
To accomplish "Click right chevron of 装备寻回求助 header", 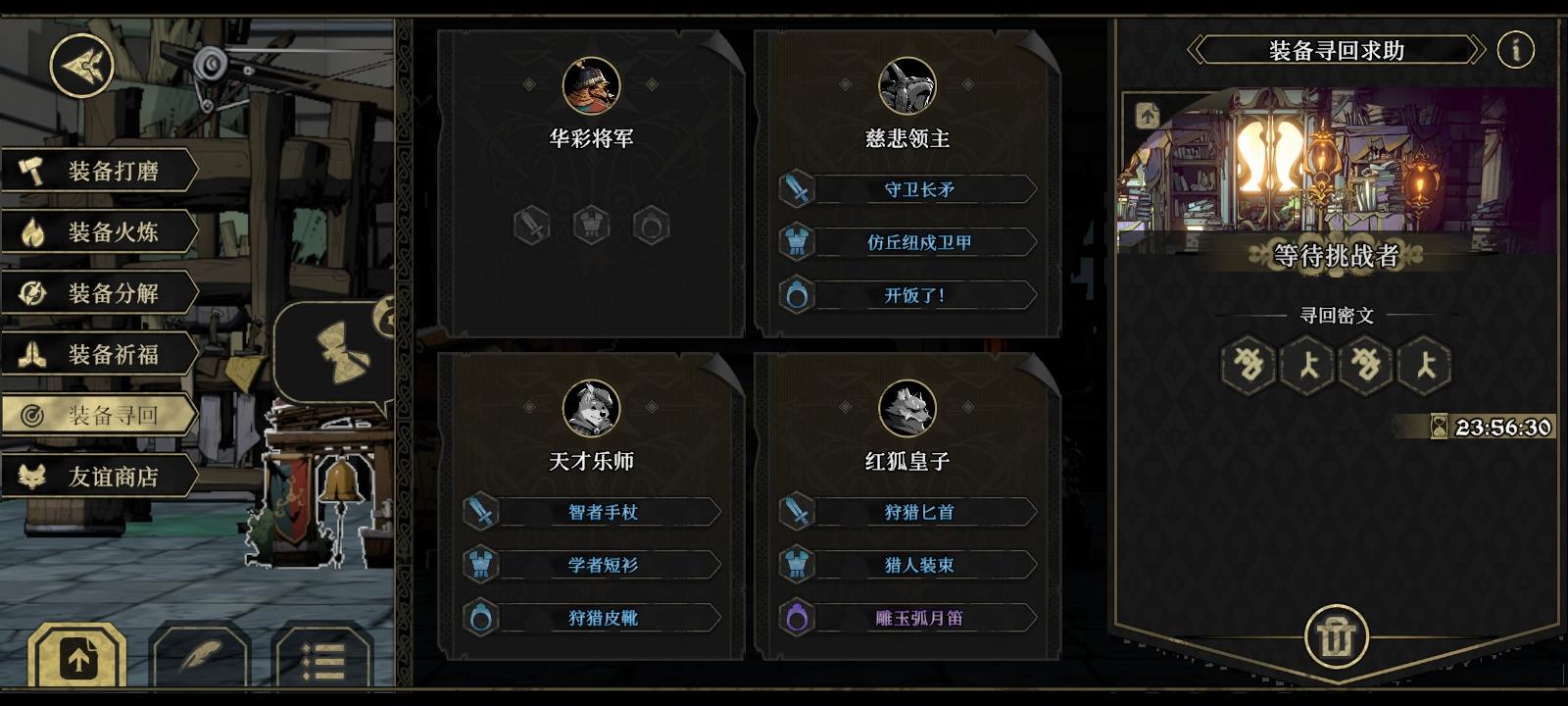I will [1476, 50].
